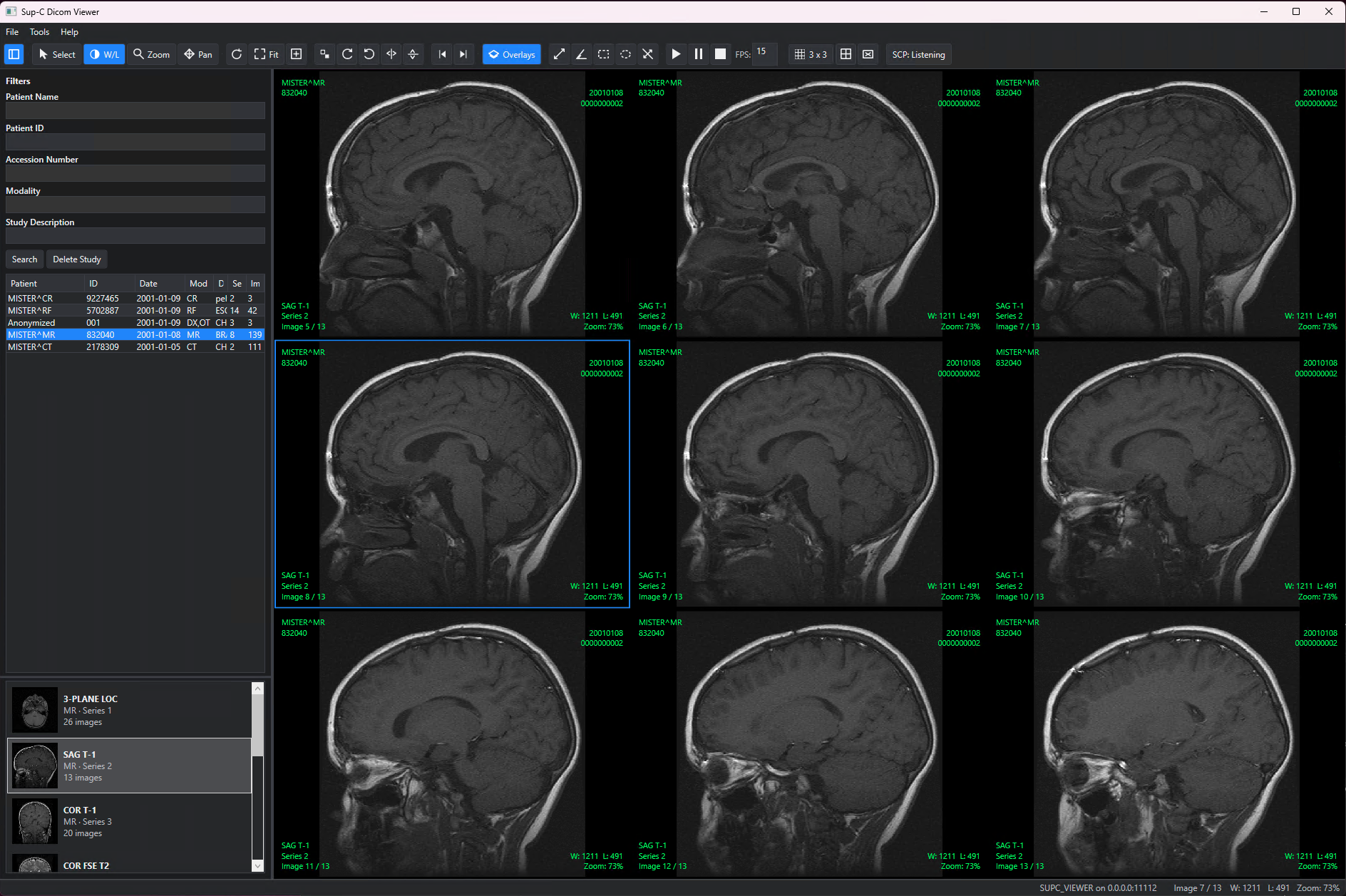
Task: Select the Image 9 / 13 viewport
Action: (x=809, y=474)
